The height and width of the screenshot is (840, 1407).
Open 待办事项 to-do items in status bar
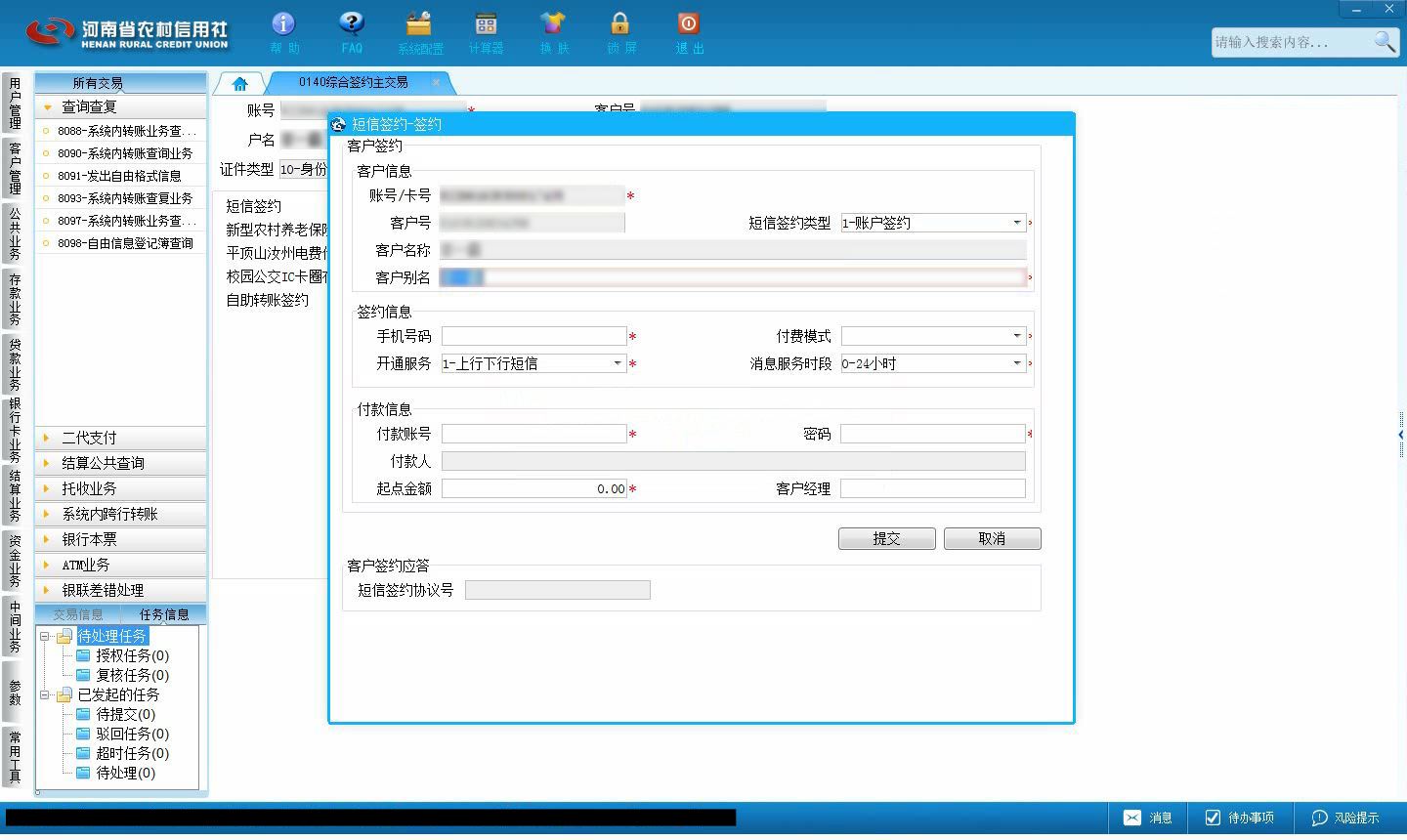click(1239, 818)
